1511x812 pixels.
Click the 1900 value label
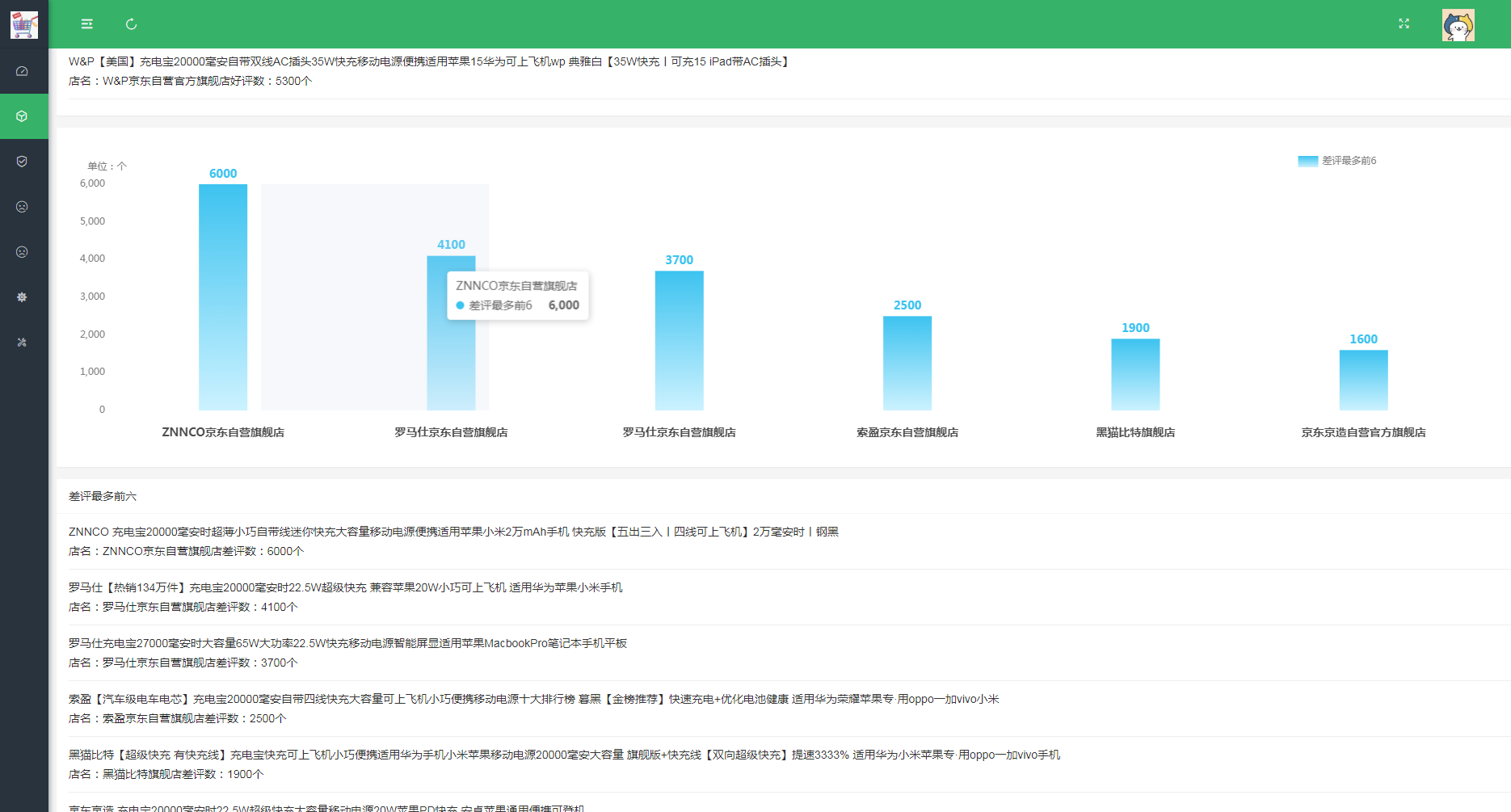pos(1135,328)
